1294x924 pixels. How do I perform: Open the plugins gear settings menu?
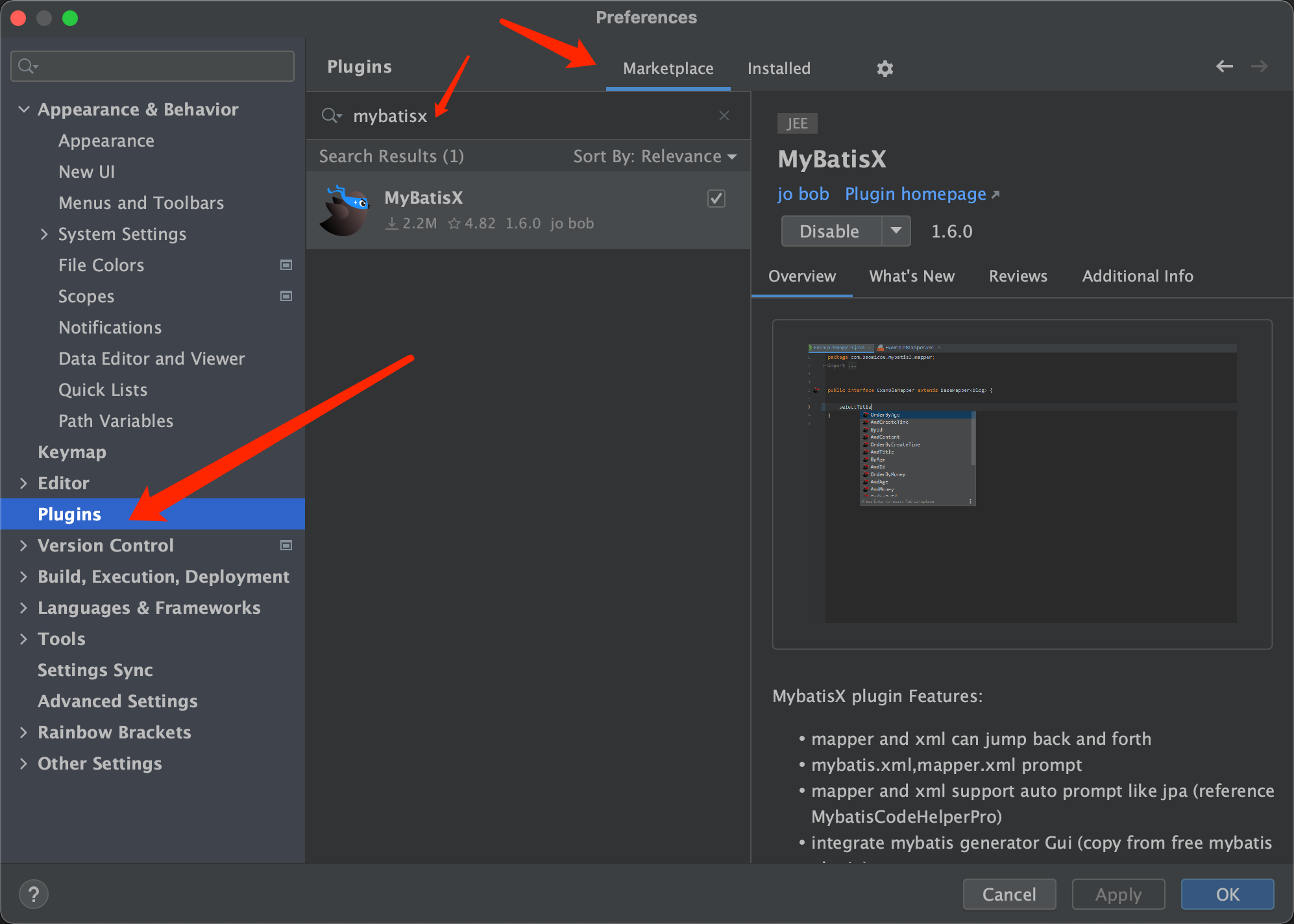point(885,68)
